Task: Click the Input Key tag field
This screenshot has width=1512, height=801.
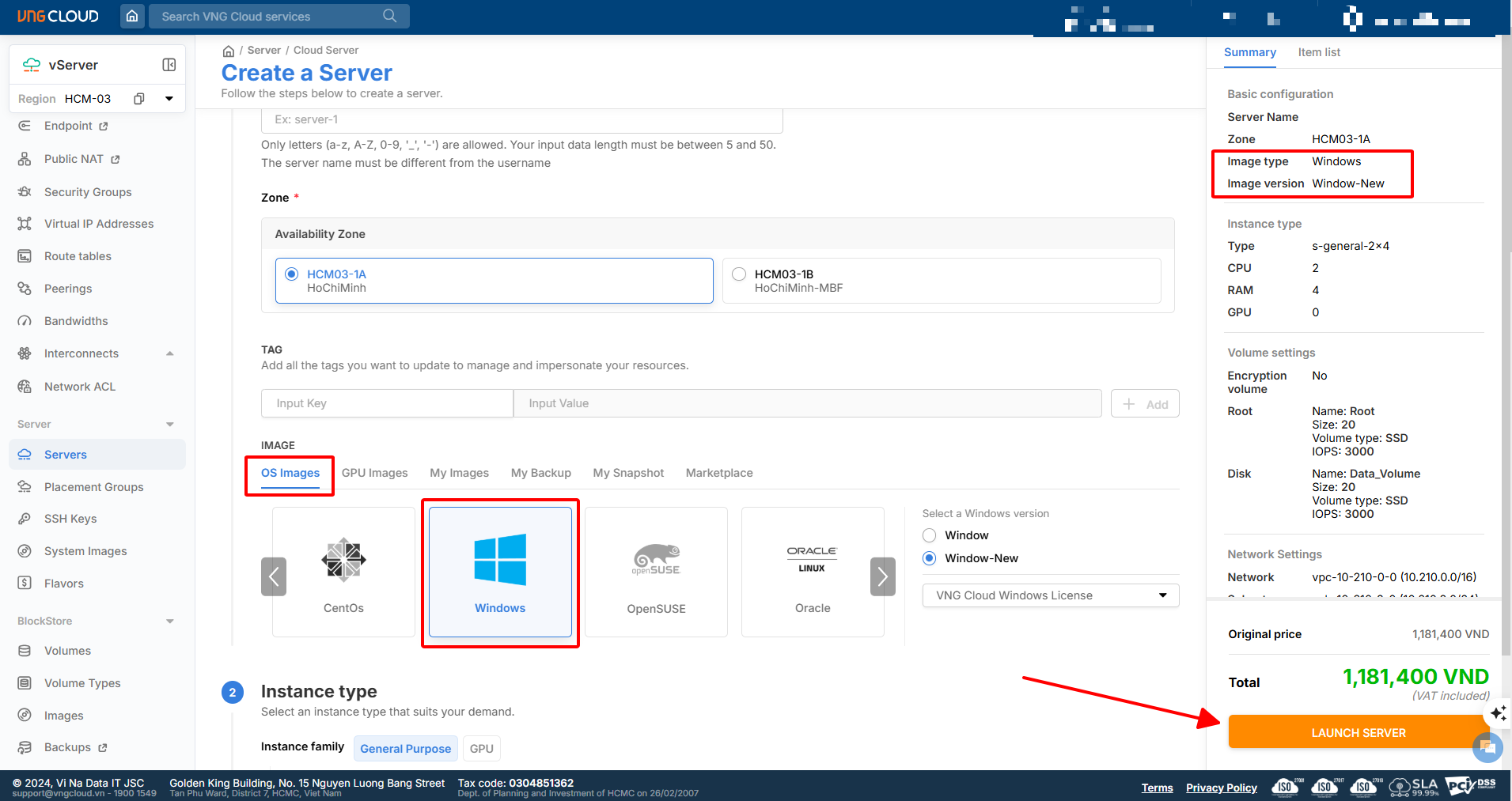Action: pos(387,403)
